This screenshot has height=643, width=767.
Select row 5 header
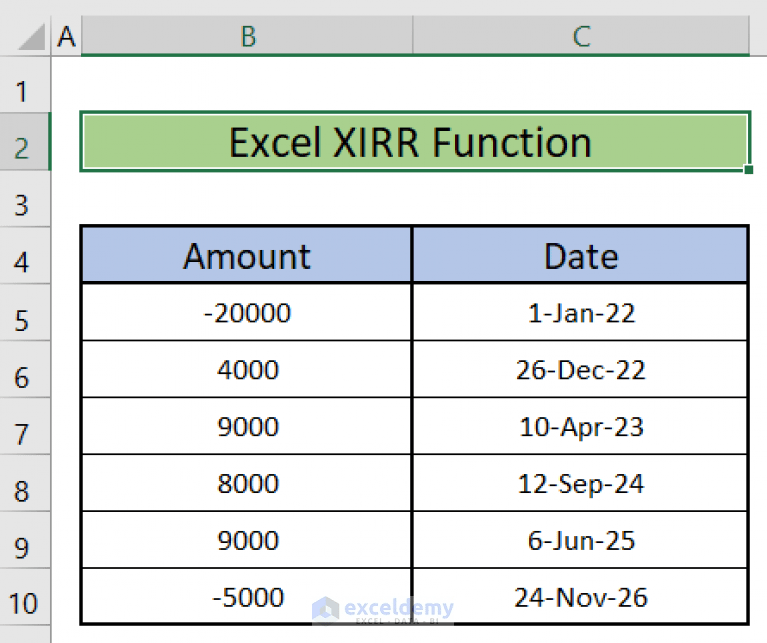[25, 312]
